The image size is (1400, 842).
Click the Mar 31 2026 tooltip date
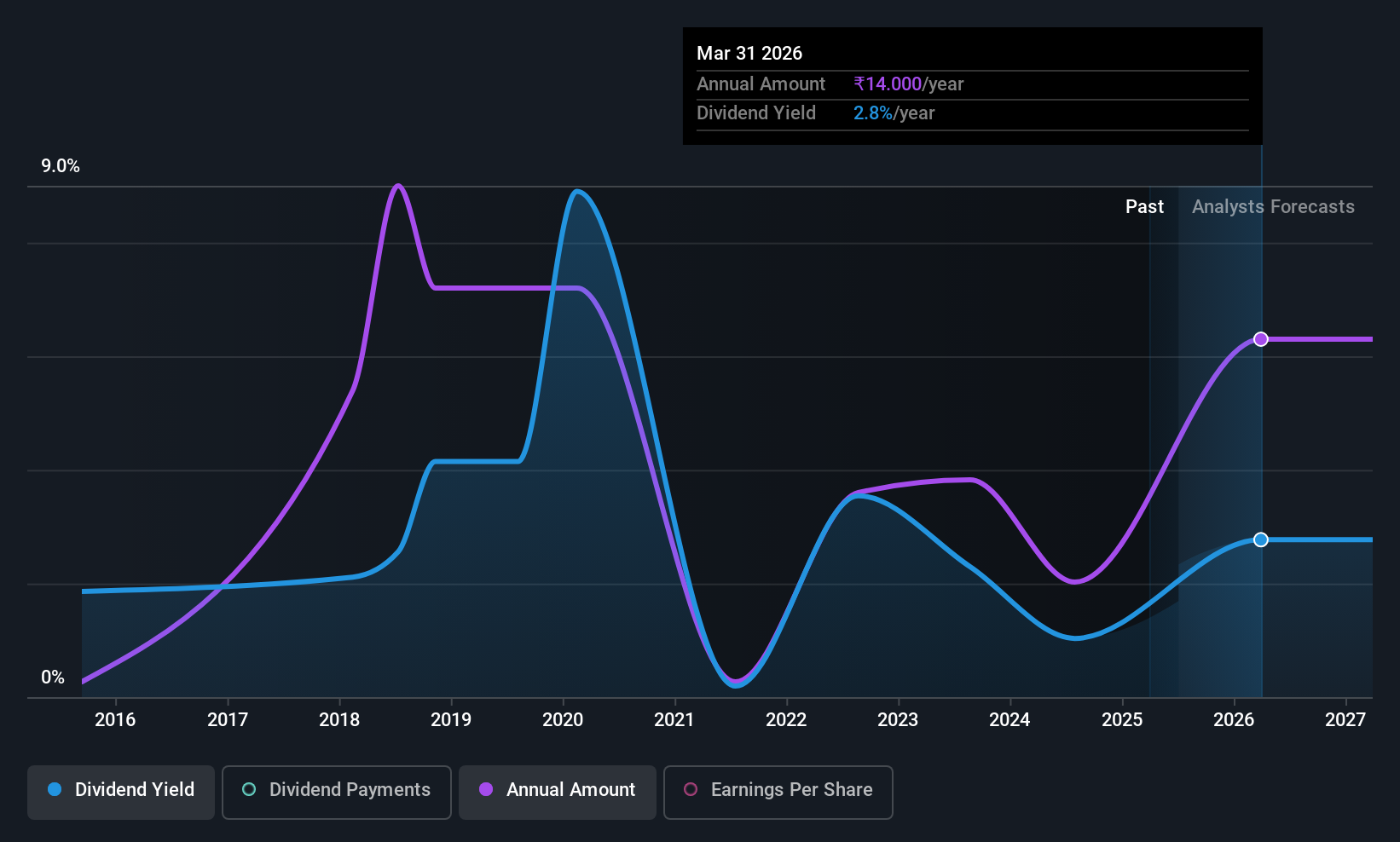point(749,53)
